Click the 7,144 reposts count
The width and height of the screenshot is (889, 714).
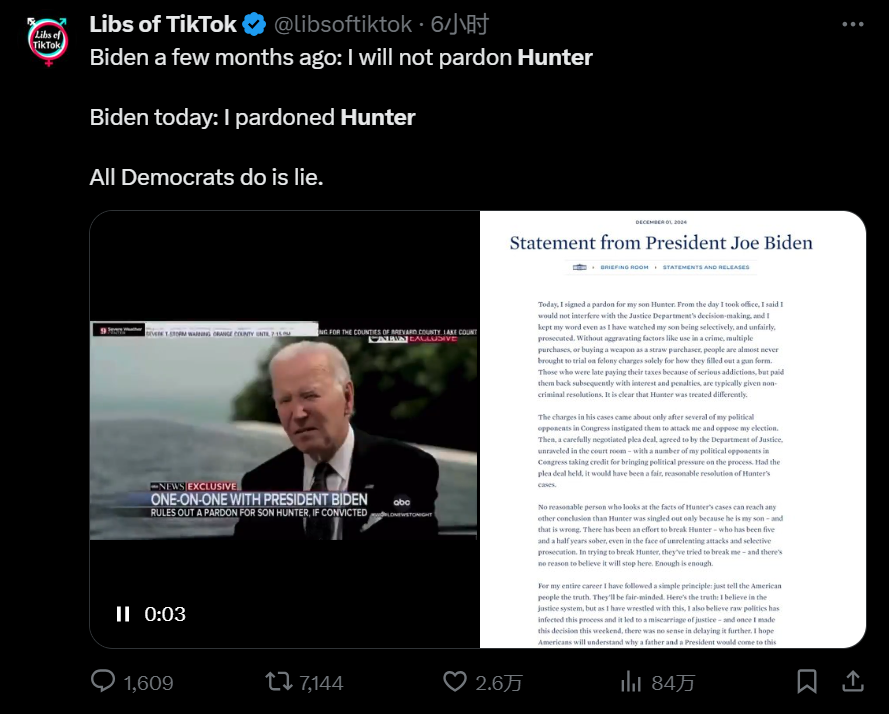tap(321, 683)
